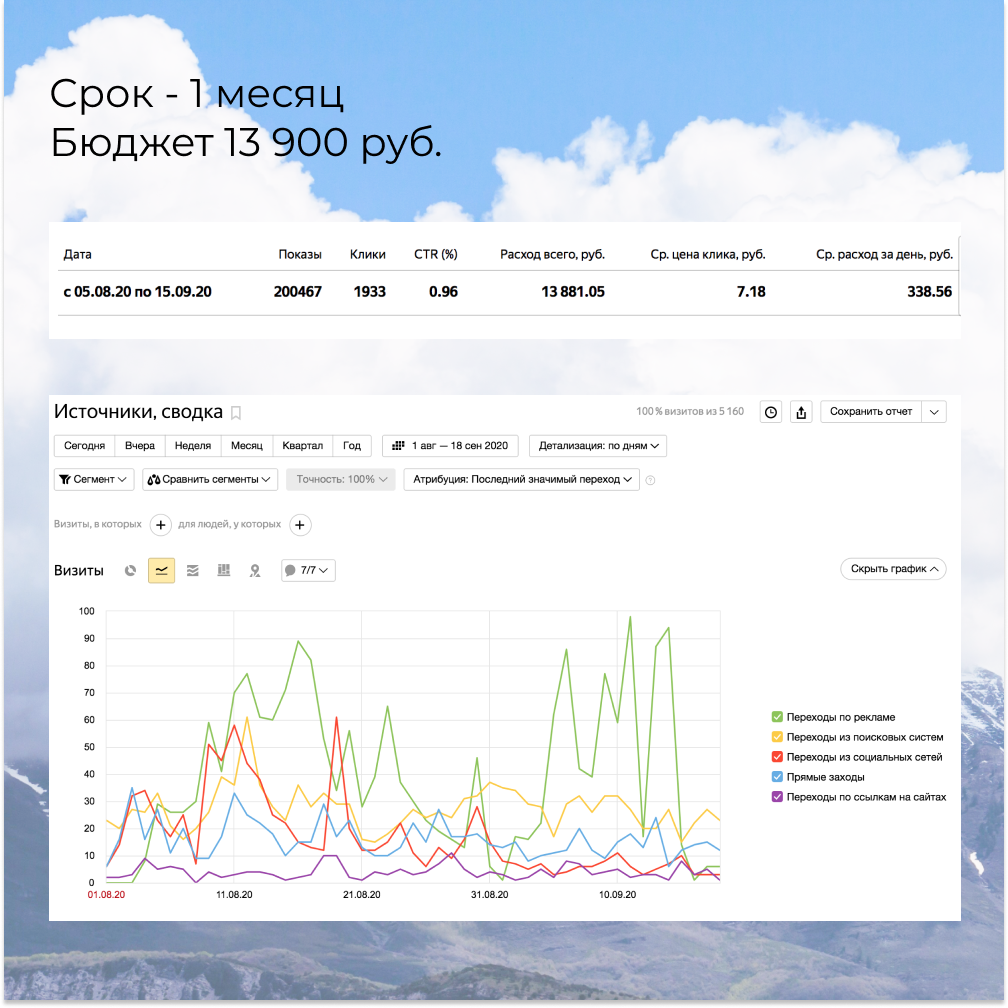Click the red 01.08.20 axis date
The width and height of the screenshot is (1008, 1008).
(106, 895)
